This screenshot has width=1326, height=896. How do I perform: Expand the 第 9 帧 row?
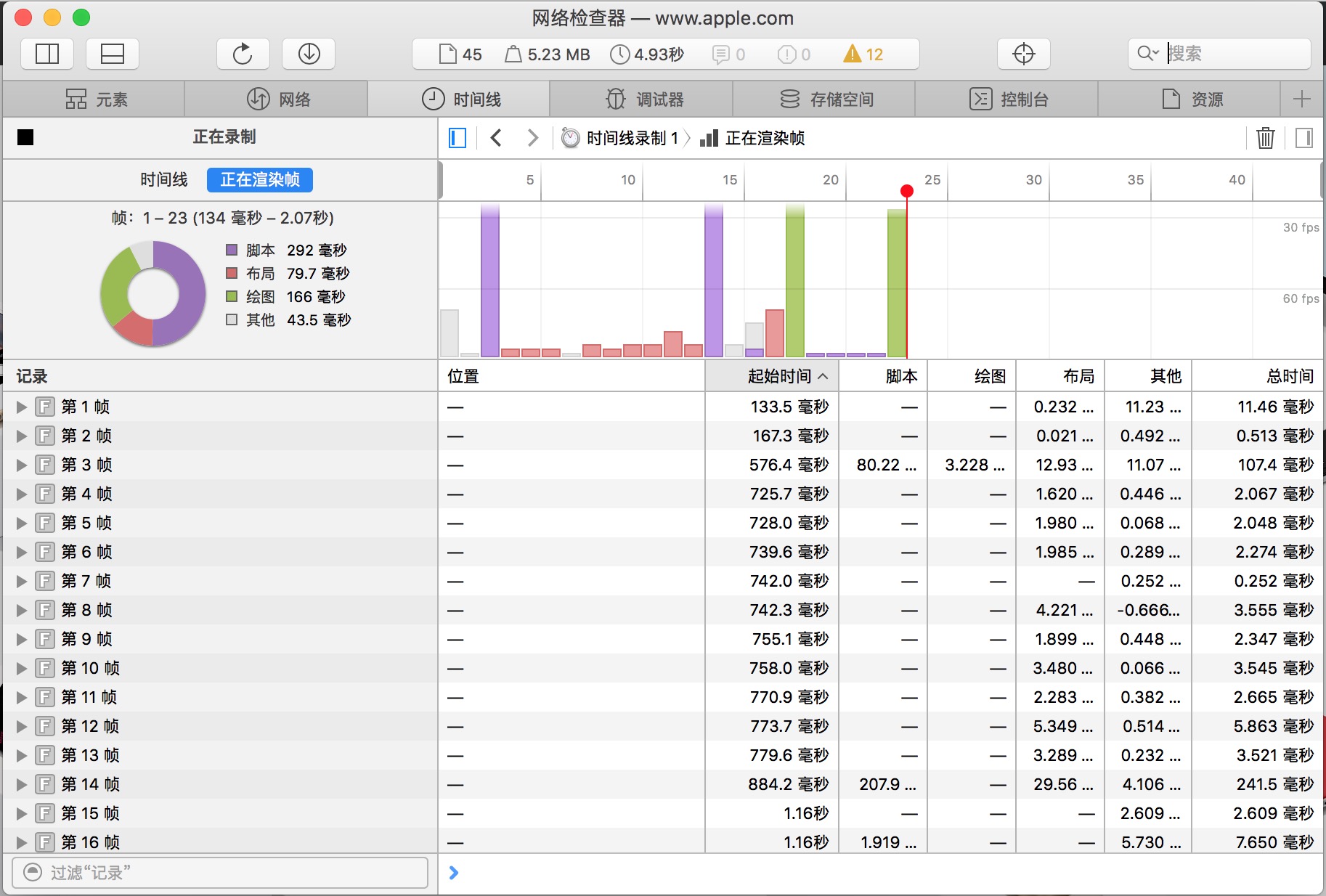22,639
